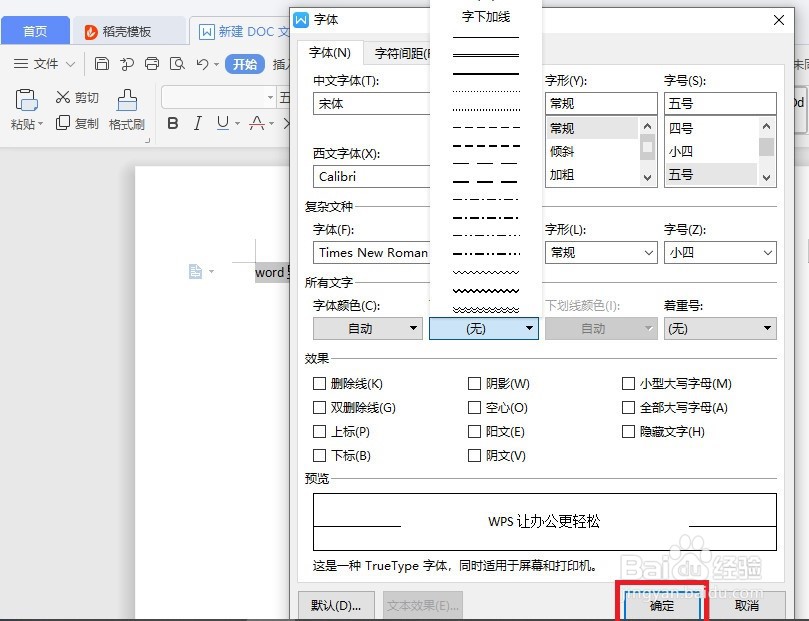Select 倾斜 in the font style list
This screenshot has width=809, height=621.
(x=592, y=152)
